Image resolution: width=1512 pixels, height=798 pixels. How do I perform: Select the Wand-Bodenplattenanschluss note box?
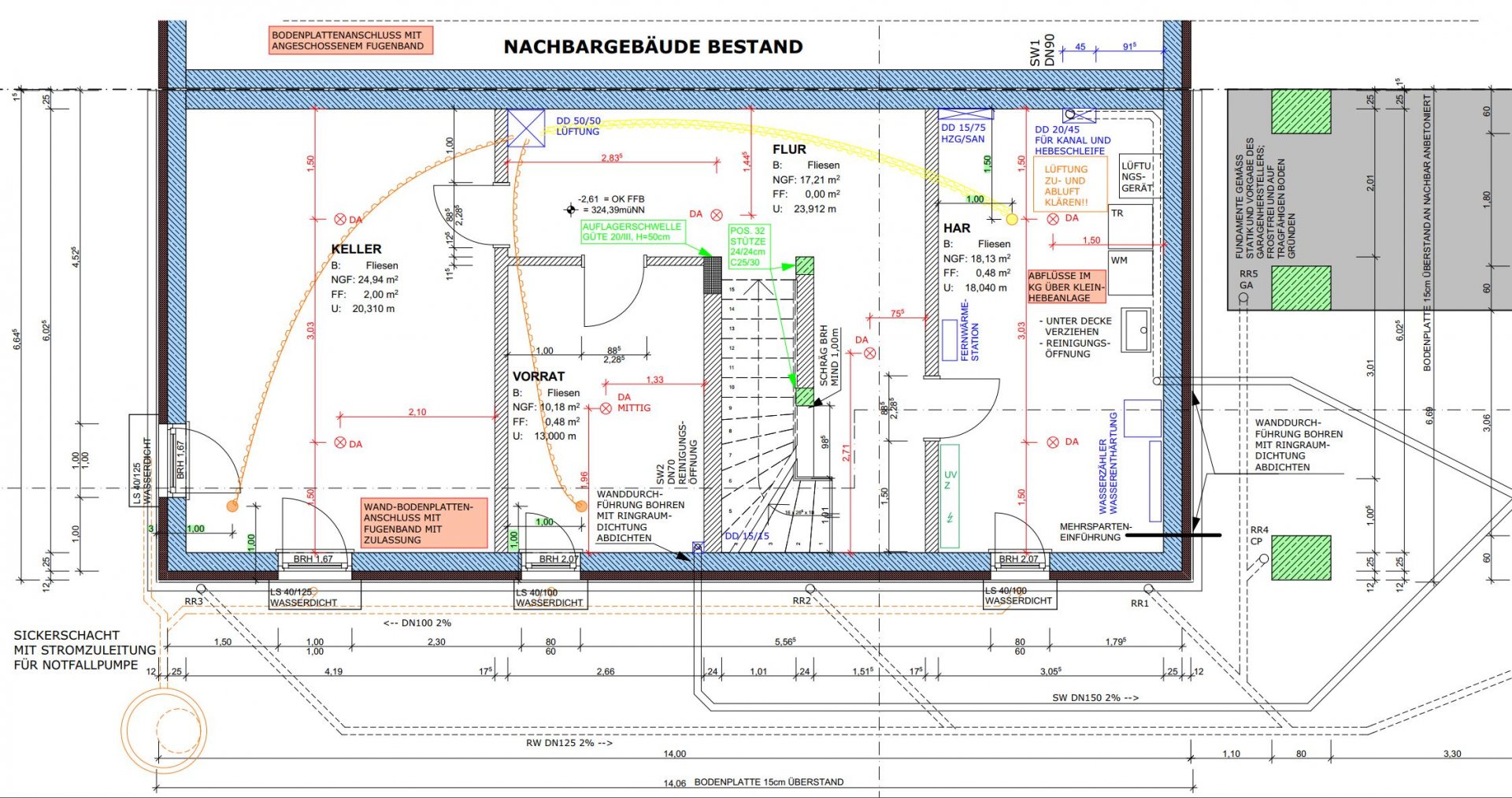click(424, 523)
